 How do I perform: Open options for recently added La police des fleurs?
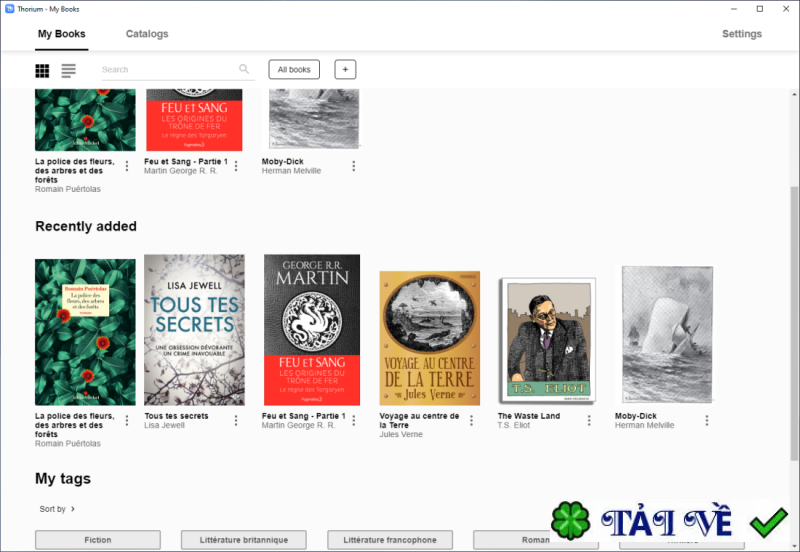pos(127,420)
